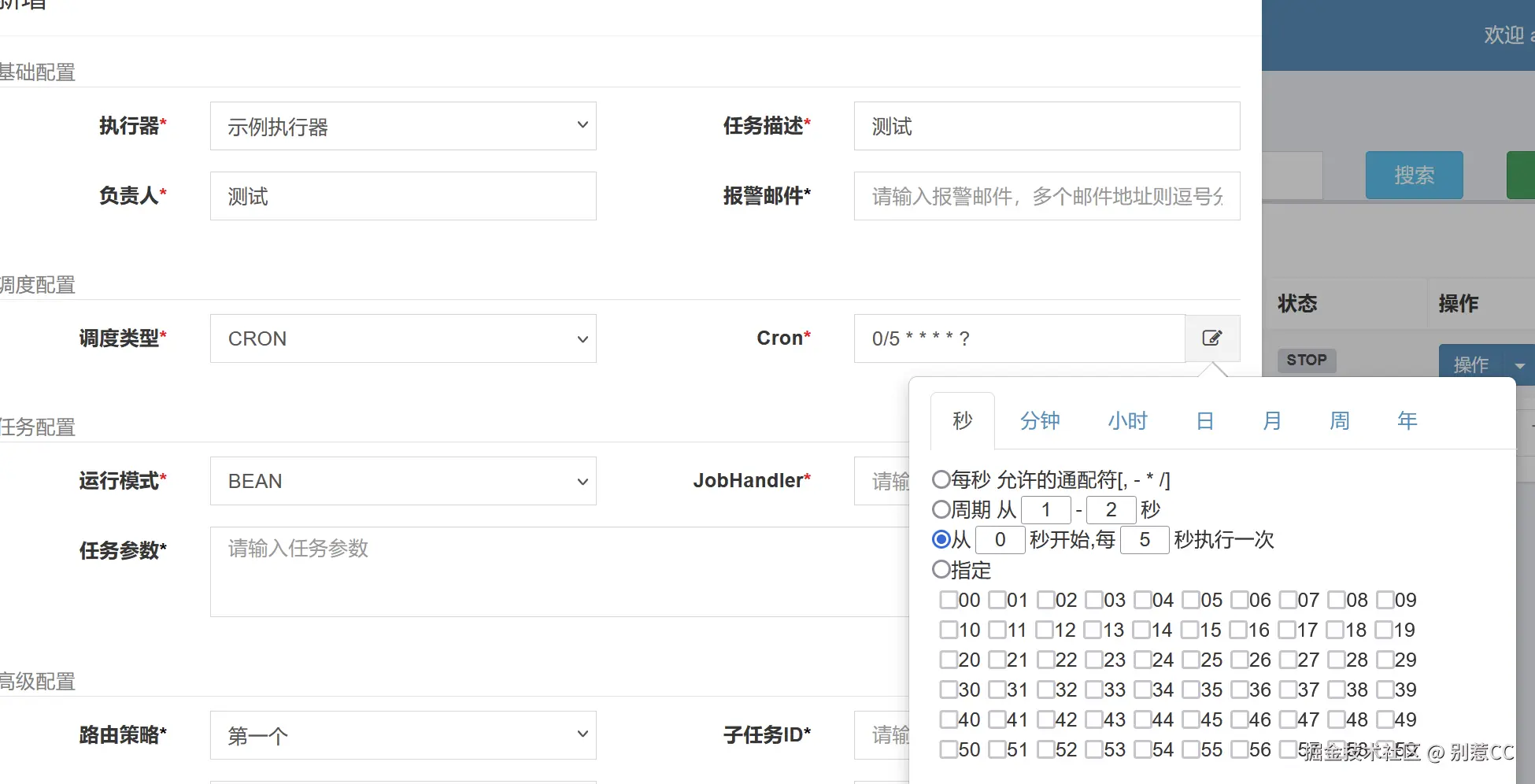Select the 指定 specify radio option
The height and width of the screenshot is (784, 1535).
click(941, 569)
